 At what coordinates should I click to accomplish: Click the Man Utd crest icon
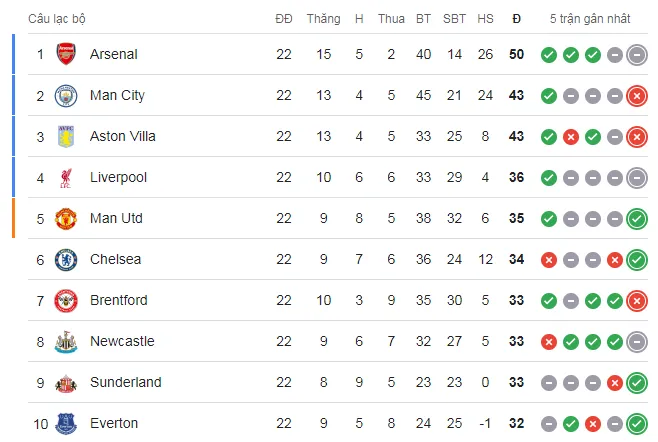[66, 218]
